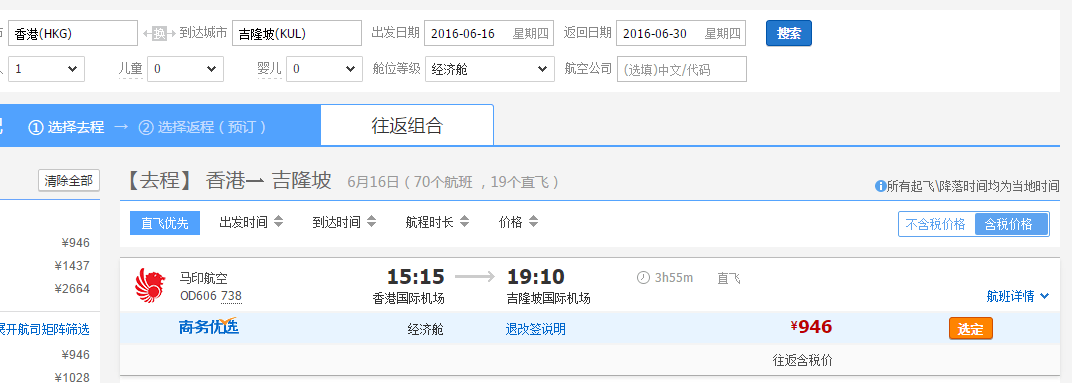Open the 舱位等级 经济舱 dropdown
The height and width of the screenshot is (383, 1072).
pos(490,69)
